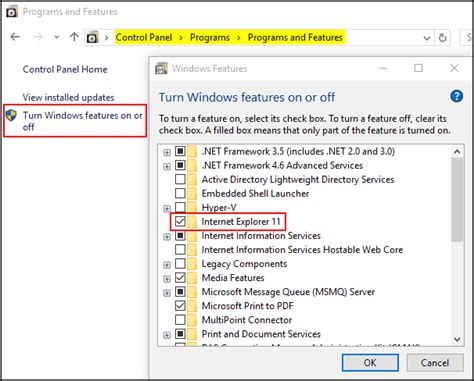Uncheck Microsoft Print to PDF checkbox
The width and height of the screenshot is (474, 381).
[x=180, y=305]
